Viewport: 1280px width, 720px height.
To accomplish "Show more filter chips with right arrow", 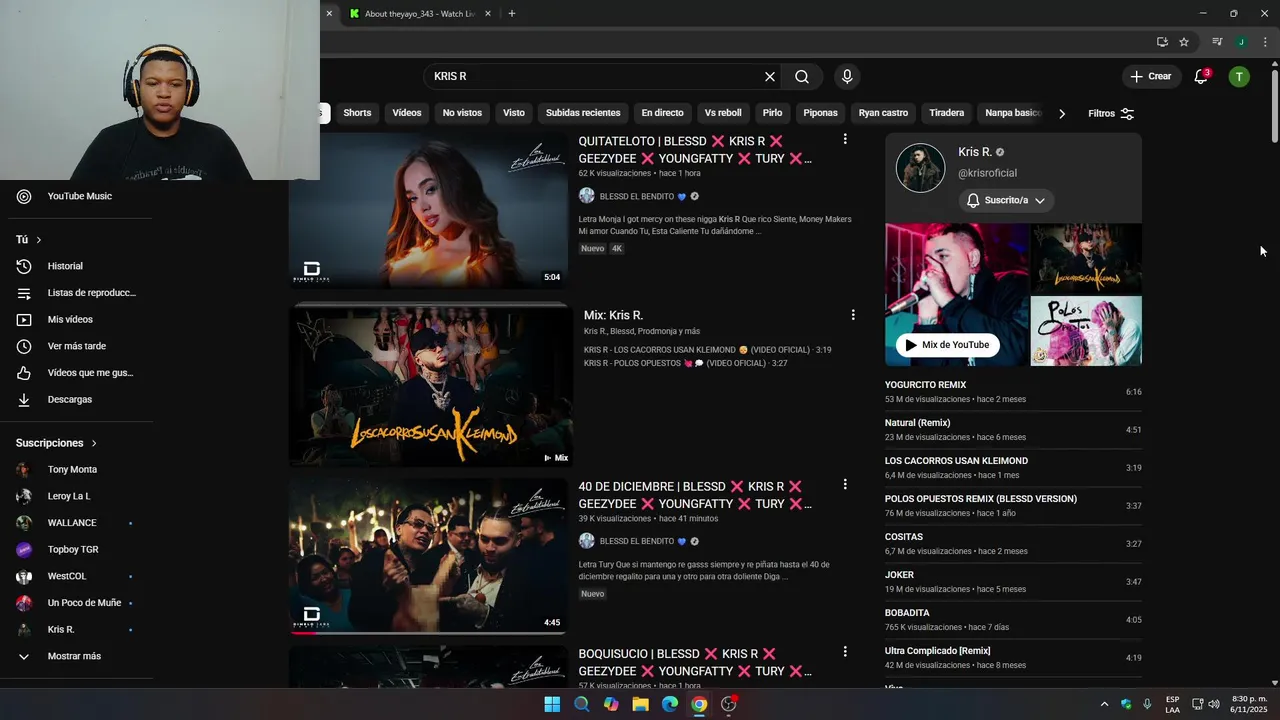I will (1062, 113).
